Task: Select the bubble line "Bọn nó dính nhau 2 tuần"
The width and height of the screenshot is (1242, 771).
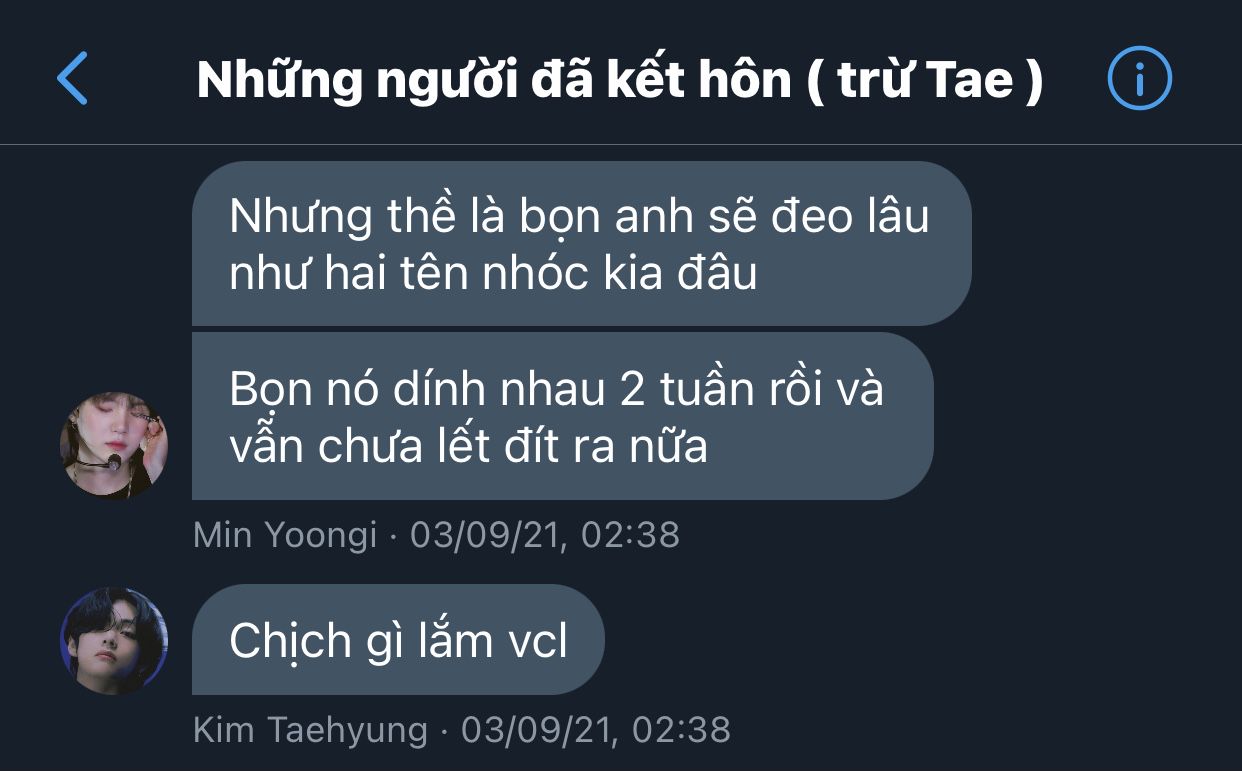Action: pos(495,390)
